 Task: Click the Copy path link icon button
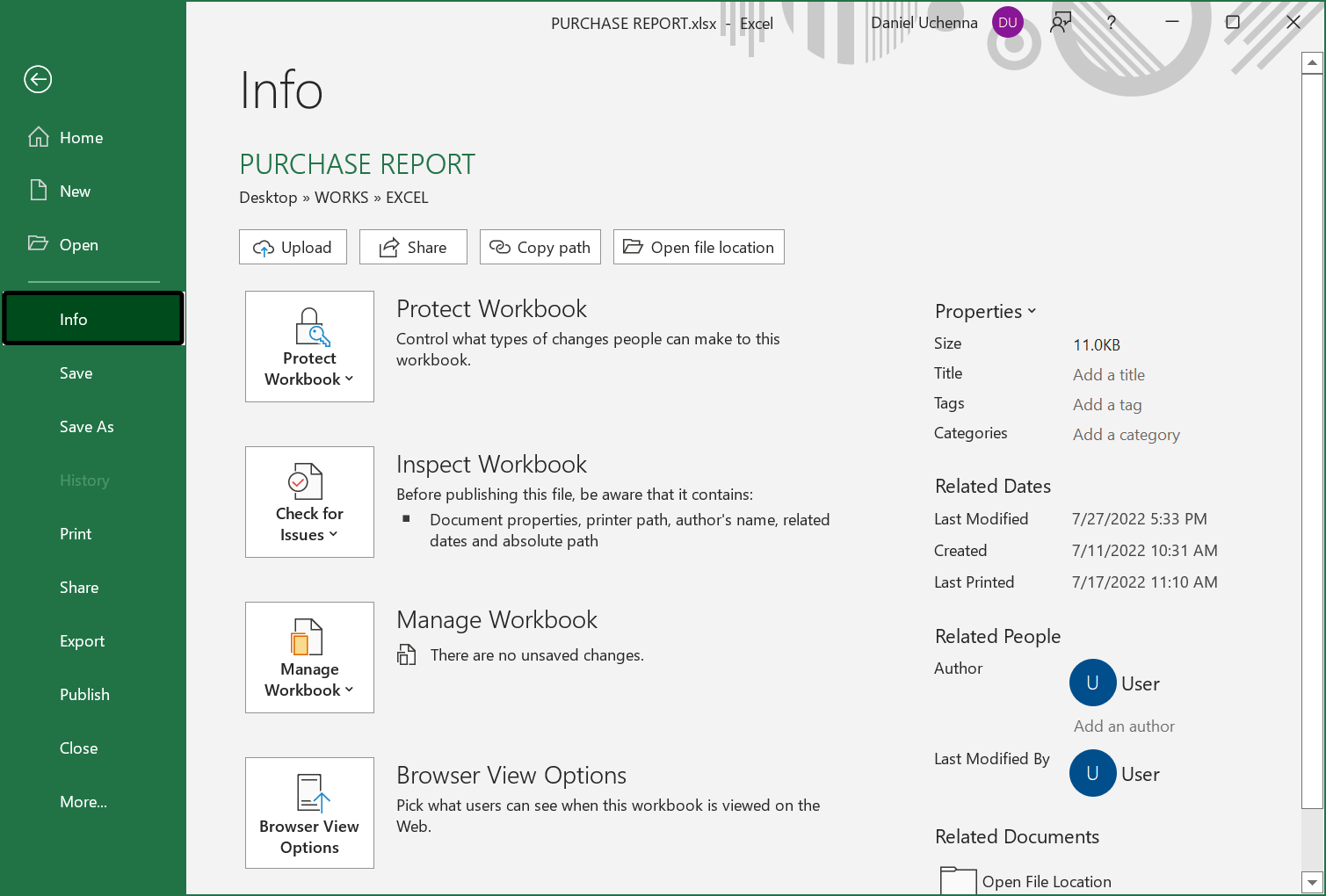540,248
